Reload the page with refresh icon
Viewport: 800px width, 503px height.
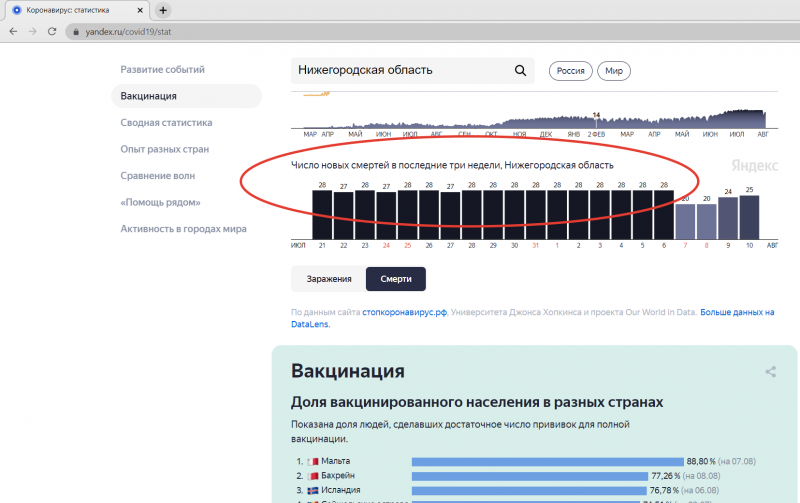[52, 31]
